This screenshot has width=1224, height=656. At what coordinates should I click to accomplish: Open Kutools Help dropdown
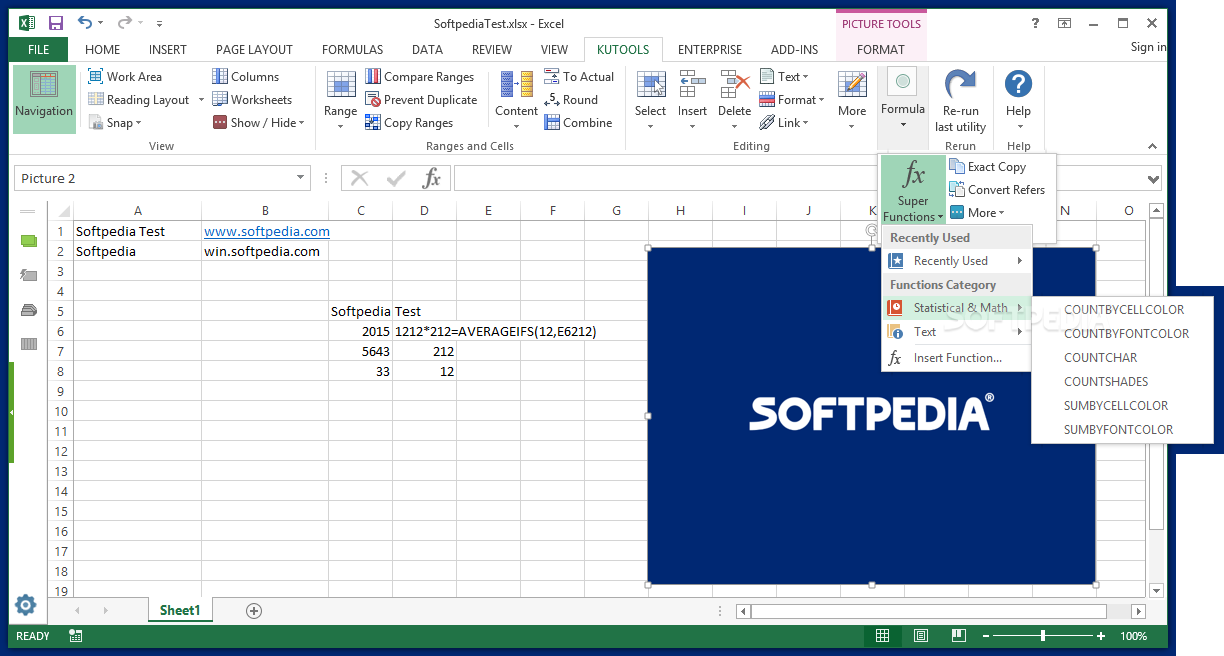click(1018, 99)
